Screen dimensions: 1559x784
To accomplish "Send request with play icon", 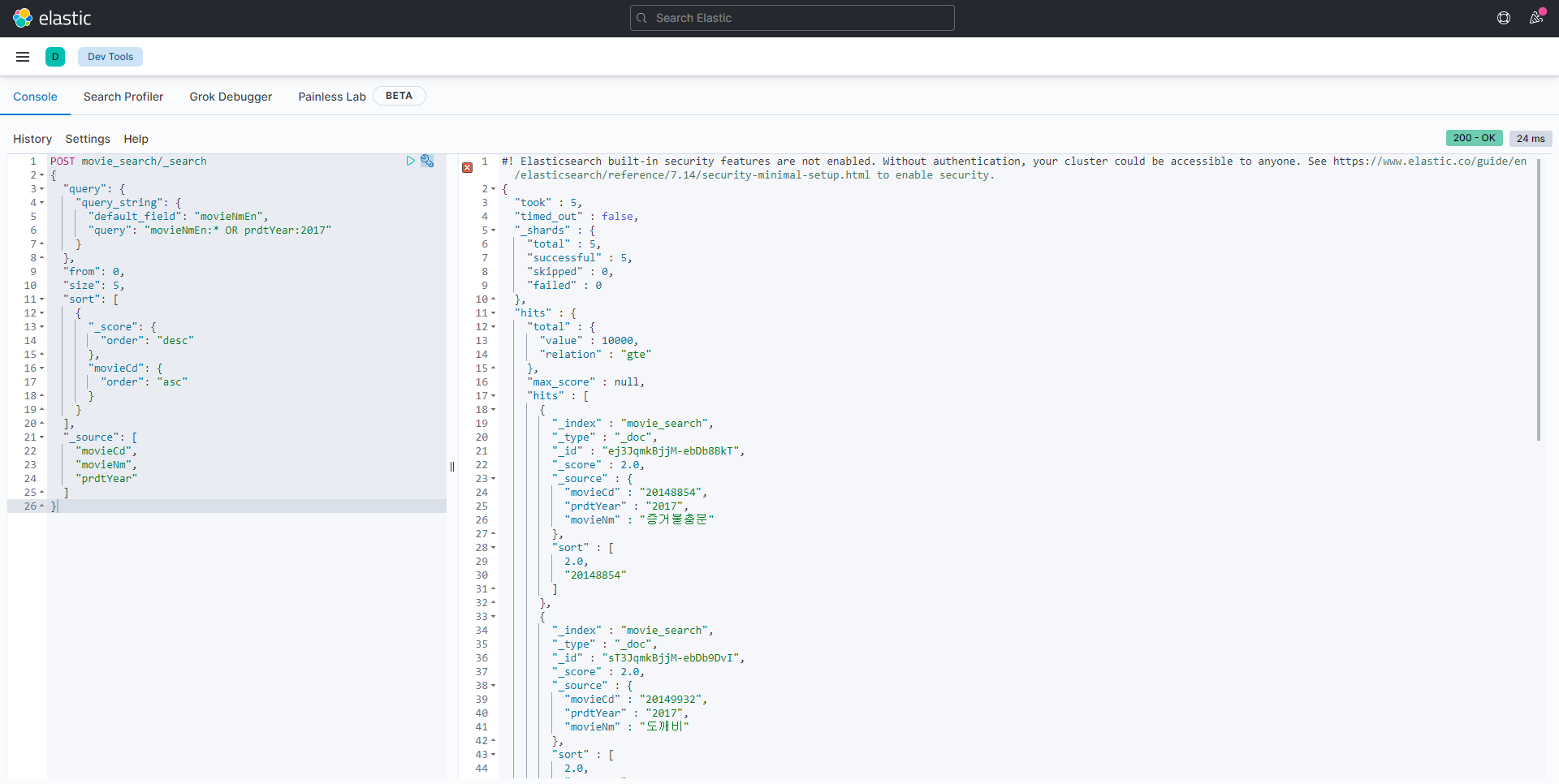I will [411, 161].
